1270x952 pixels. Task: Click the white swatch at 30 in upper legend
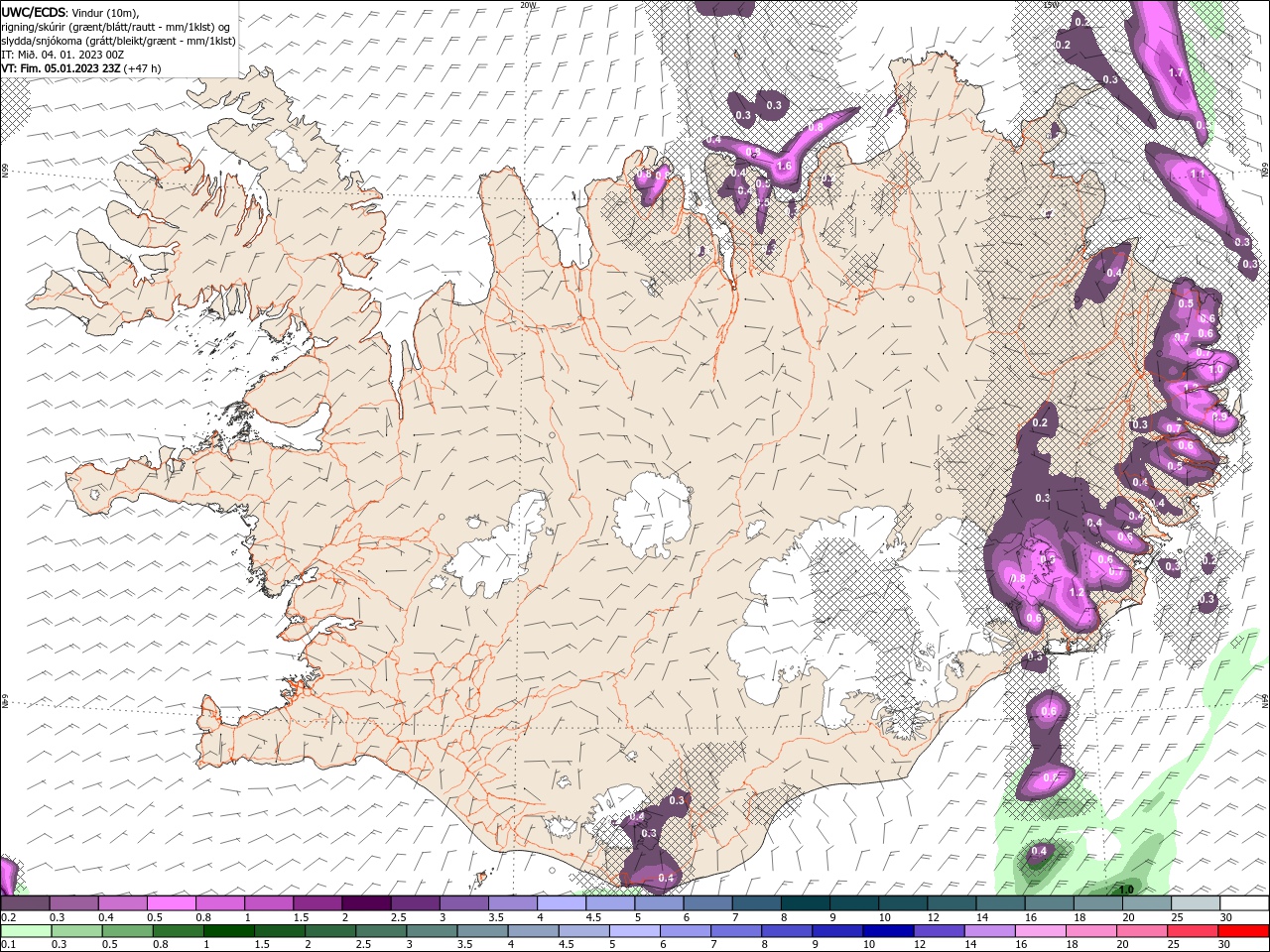click(x=1243, y=903)
